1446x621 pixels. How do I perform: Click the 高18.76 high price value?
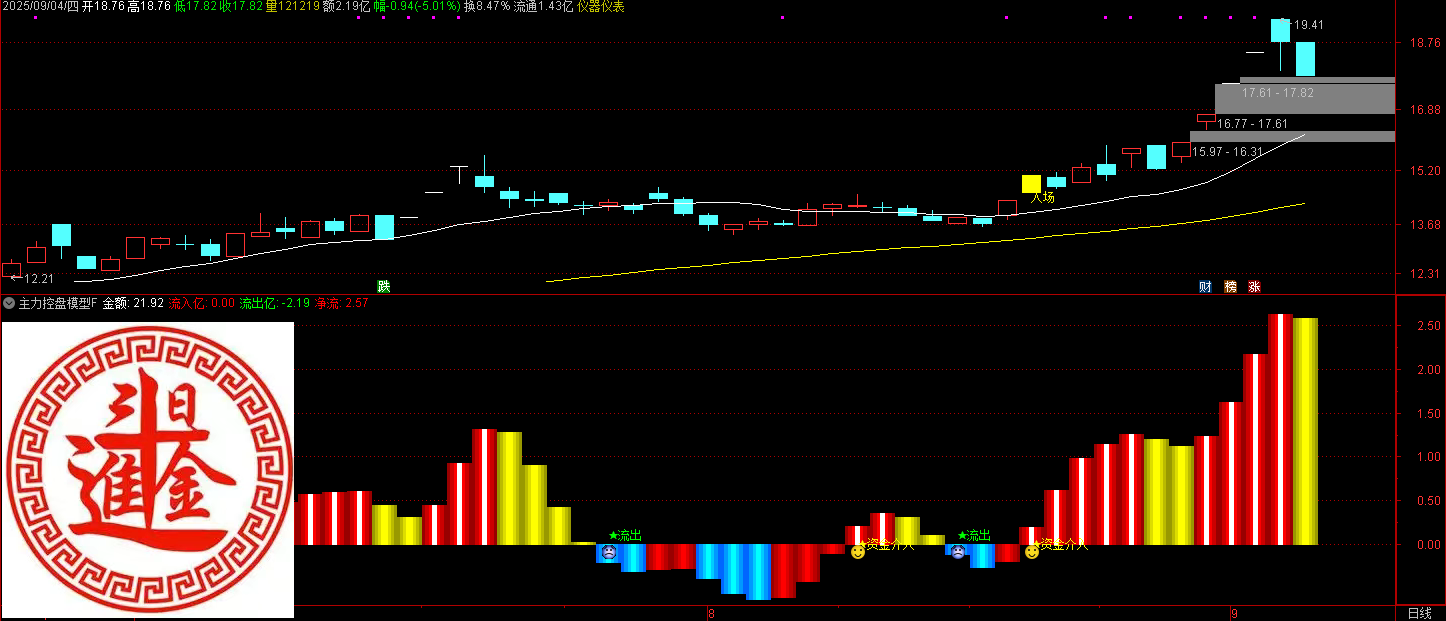click(149, 6)
